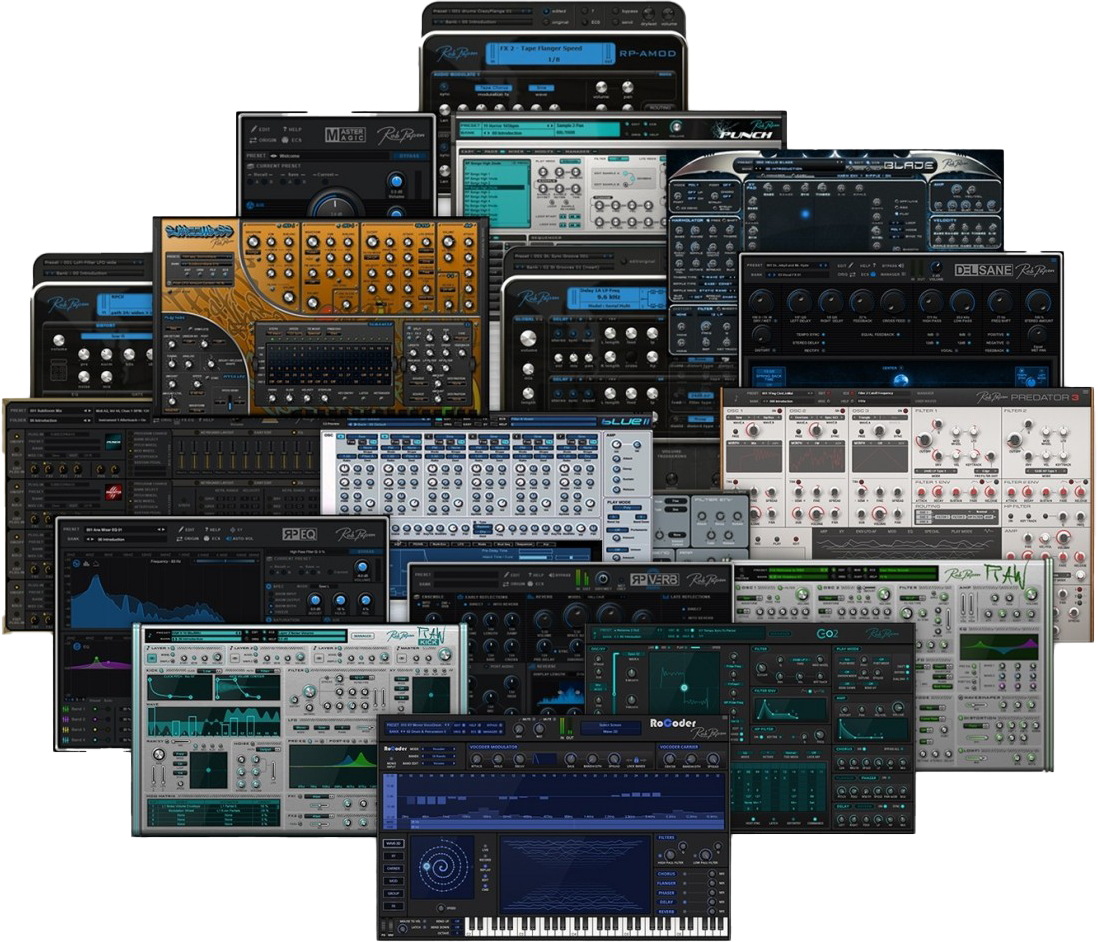Click the bank previous arrow in RP-EQ
Image resolution: width=1098 pixels, height=942 pixels.
click(x=88, y=539)
